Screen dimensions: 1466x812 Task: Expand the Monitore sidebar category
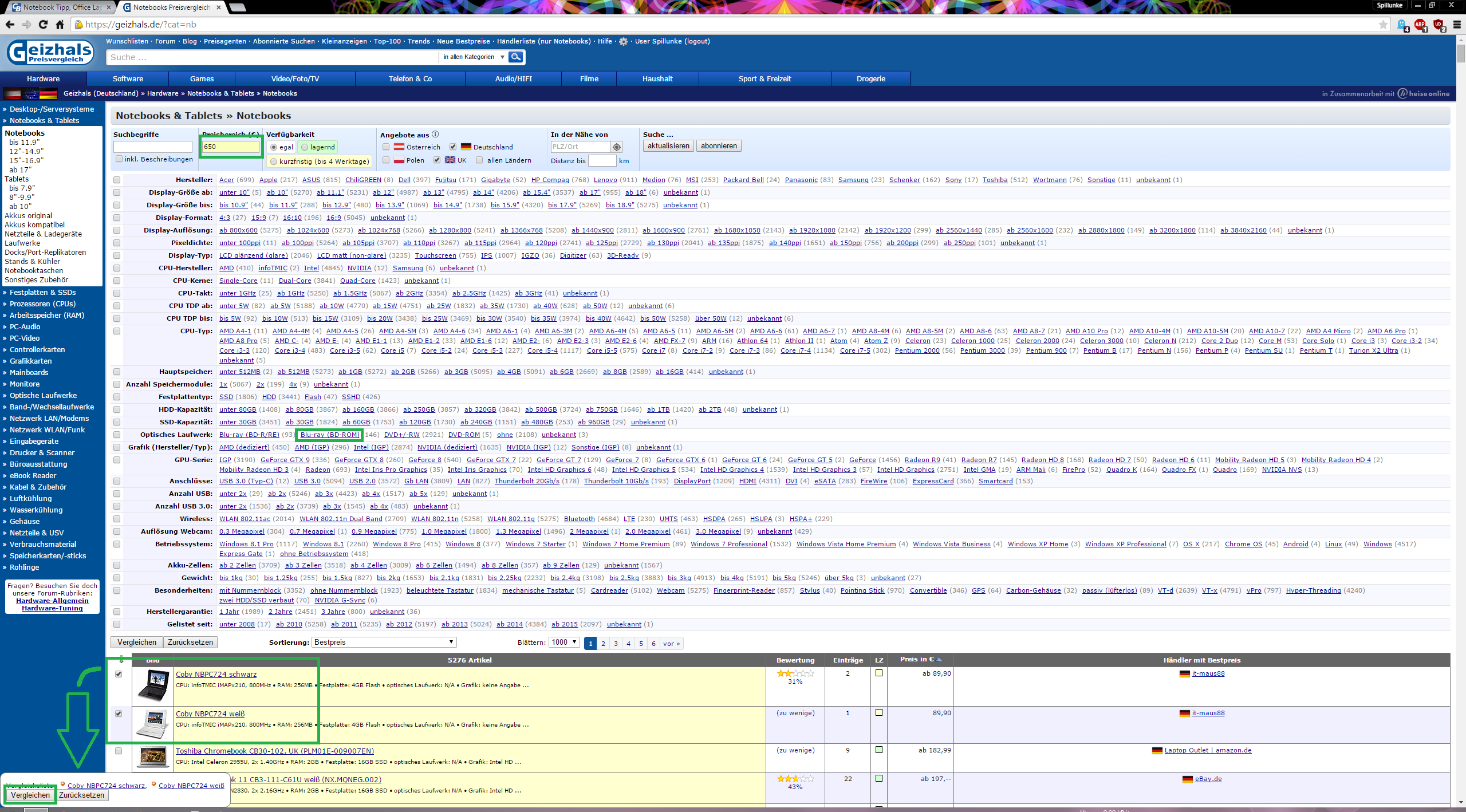[25, 384]
